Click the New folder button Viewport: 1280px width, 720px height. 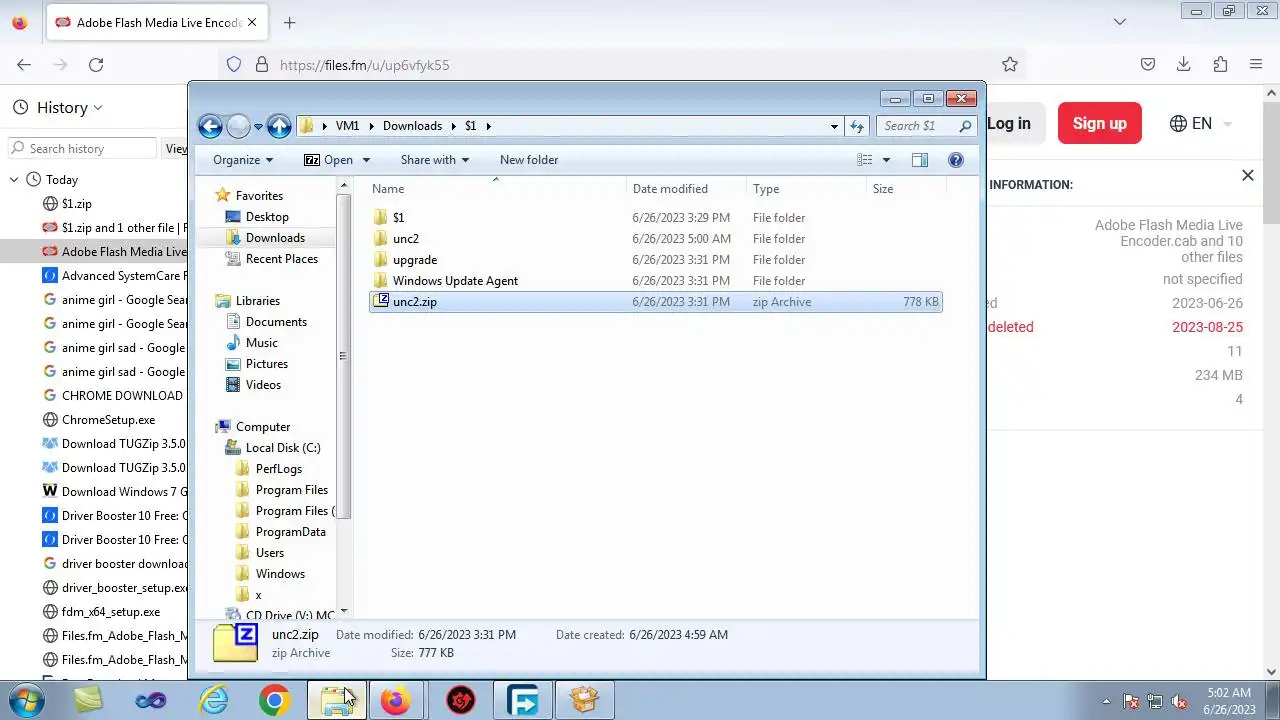click(529, 160)
